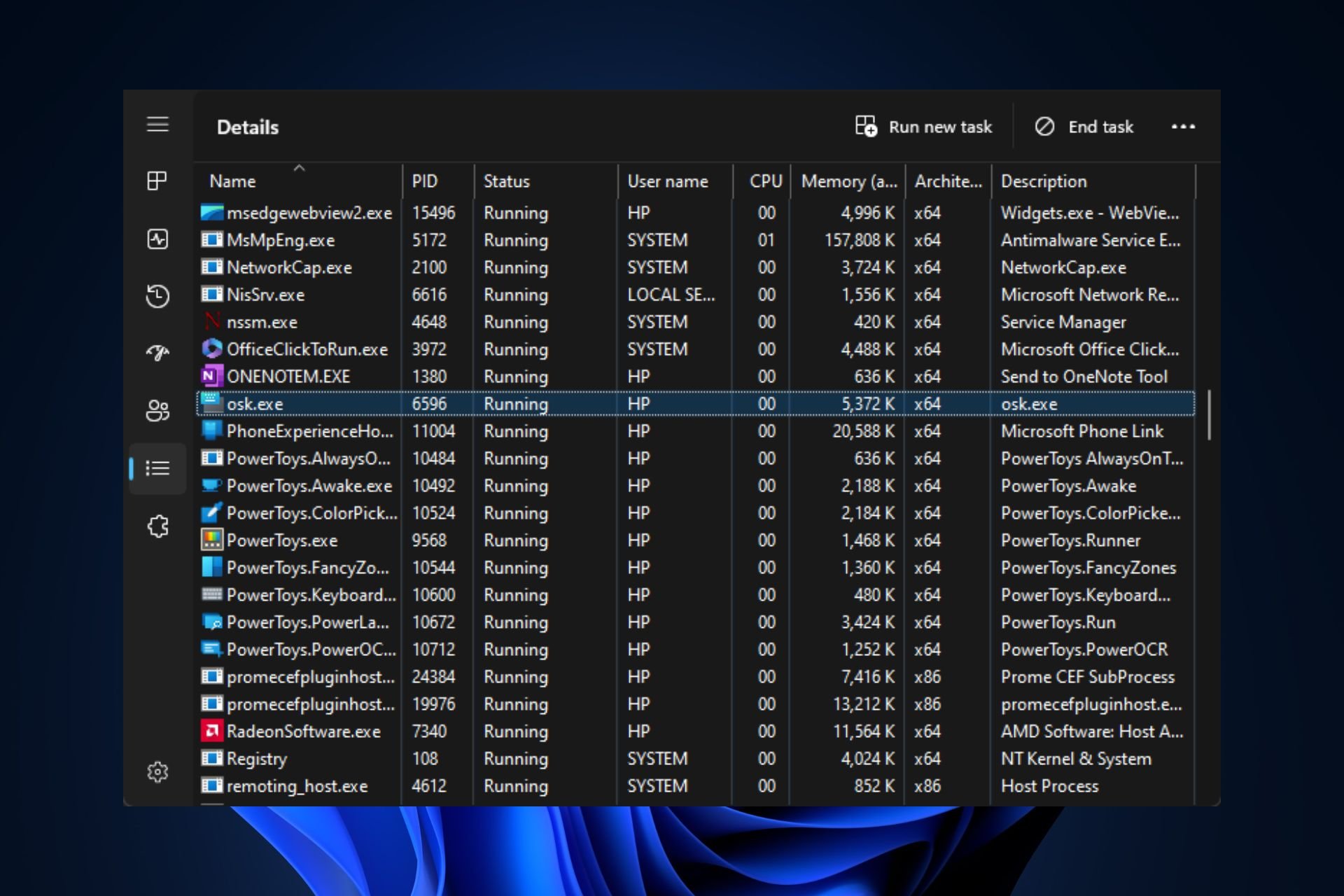This screenshot has height=896, width=1344.
Task: Click the PowerToys.AlwaysOnTop process name
Action: [x=309, y=458]
